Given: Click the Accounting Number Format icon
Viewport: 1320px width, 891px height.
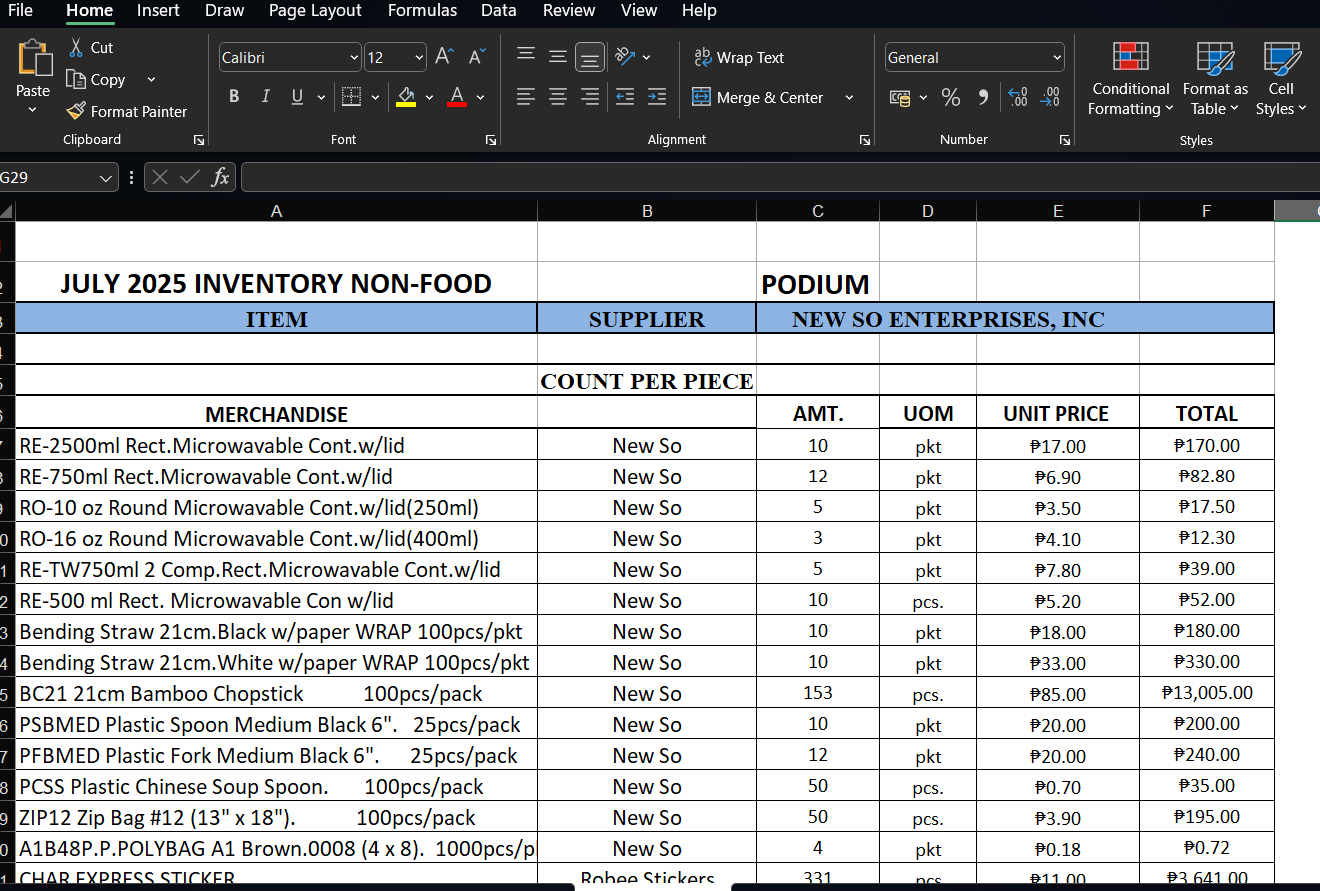Looking at the screenshot, I should point(900,97).
